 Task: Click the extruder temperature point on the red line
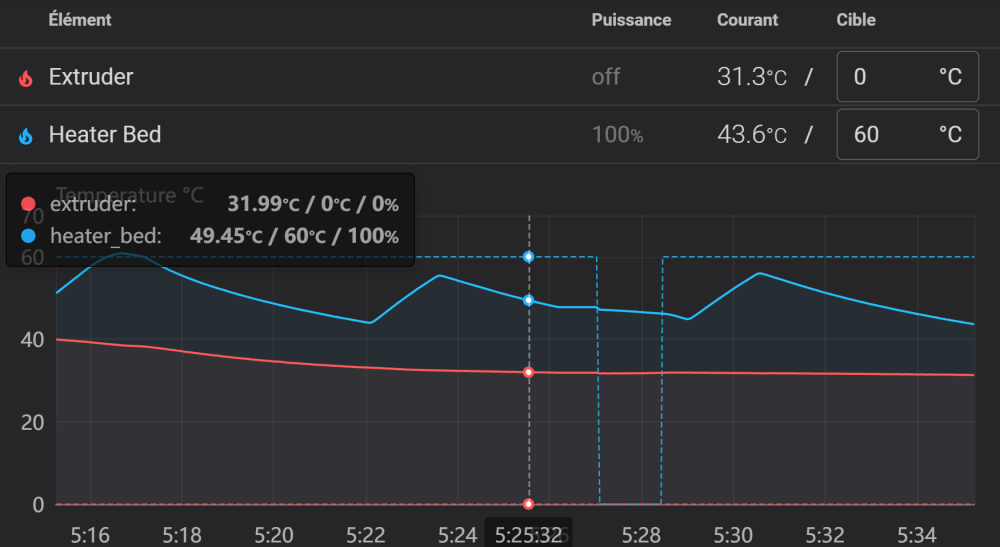pos(529,372)
